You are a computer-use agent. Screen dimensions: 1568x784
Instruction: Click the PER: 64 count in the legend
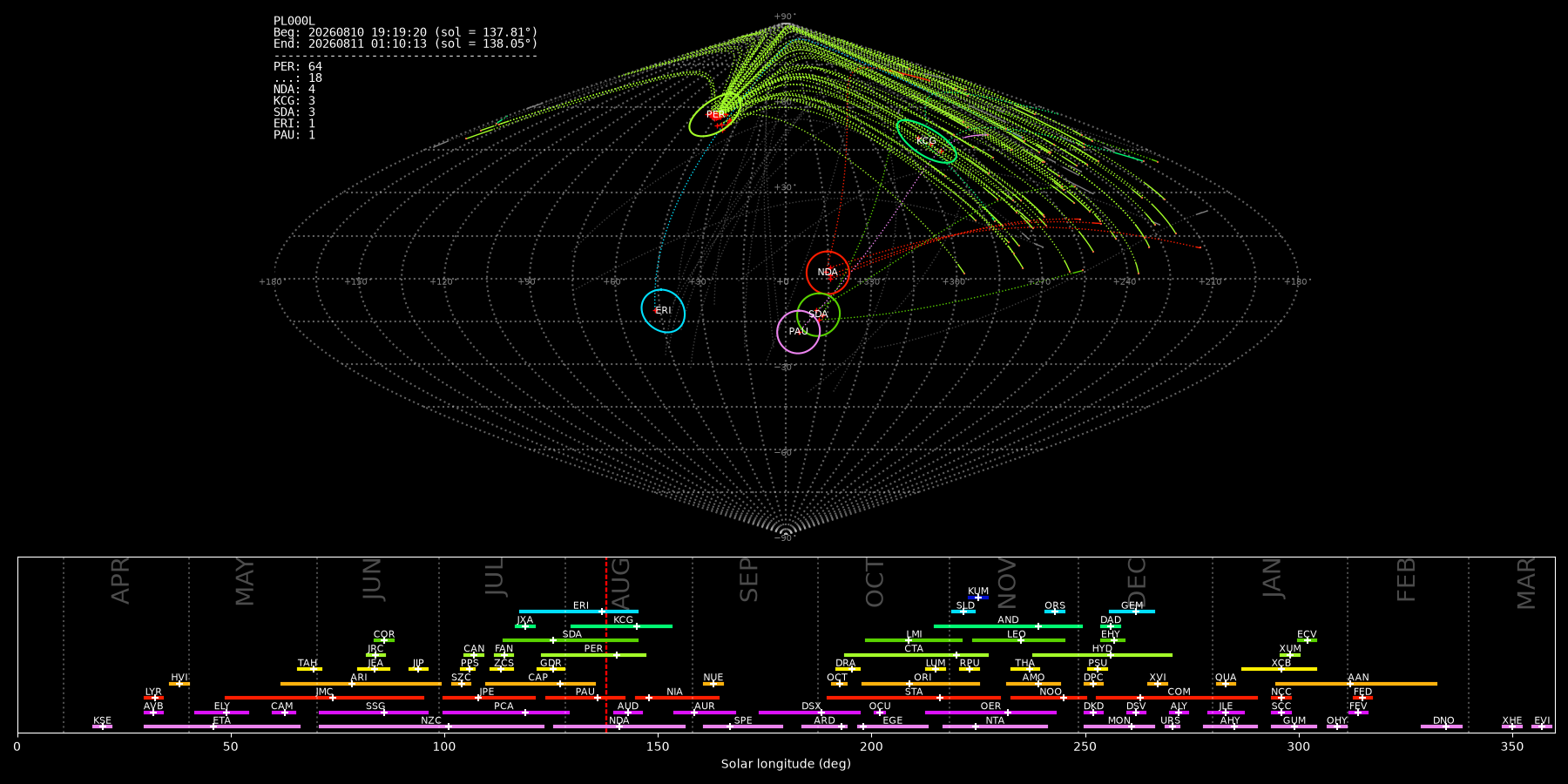pos(298,66)
